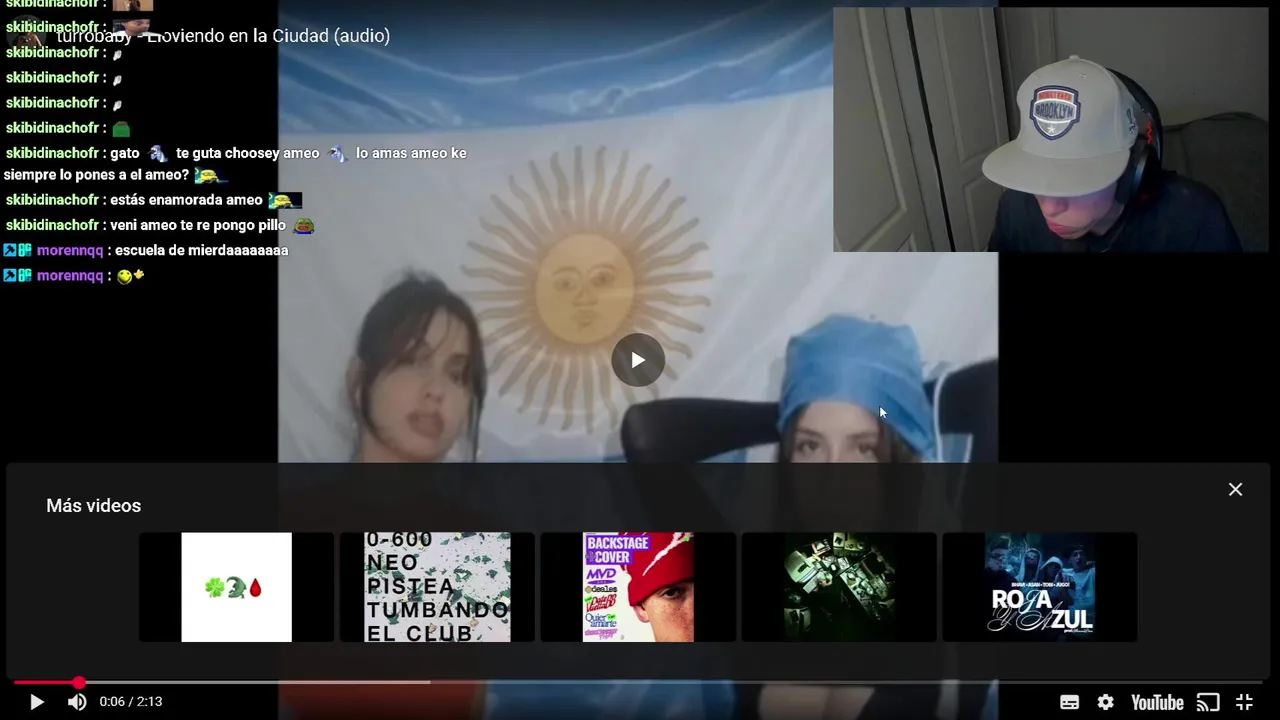Mute the video with the speaker icon

pyautogui.click(x=77, y=702)
